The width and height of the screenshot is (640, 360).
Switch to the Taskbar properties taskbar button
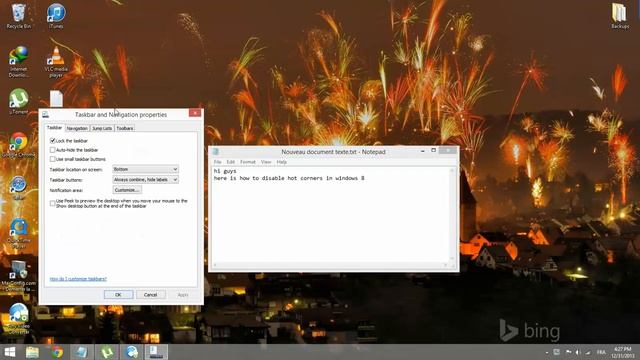(156, 352)
